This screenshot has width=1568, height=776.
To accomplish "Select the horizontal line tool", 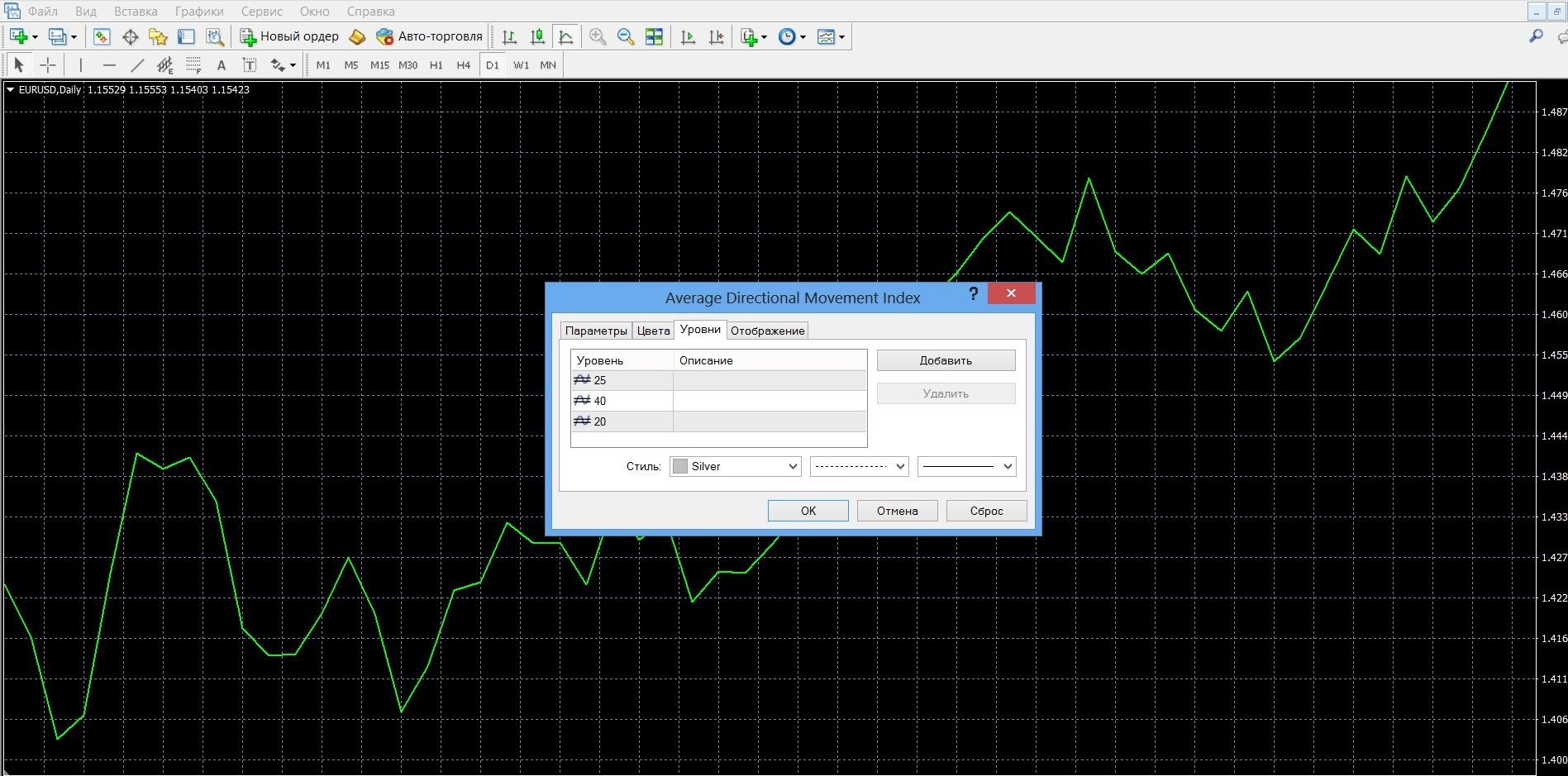I will (x=109, y=64).
